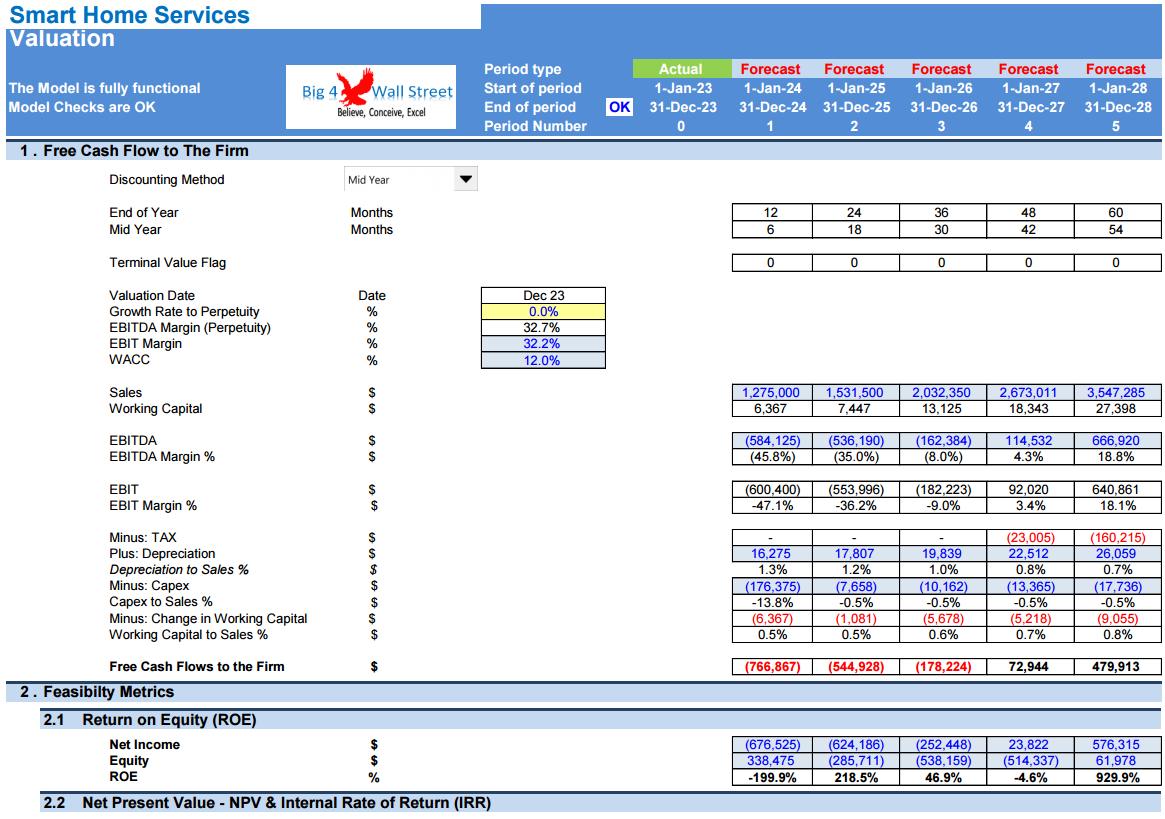Select the 2024 Sales cell 1,275,000

click(771, 392)
